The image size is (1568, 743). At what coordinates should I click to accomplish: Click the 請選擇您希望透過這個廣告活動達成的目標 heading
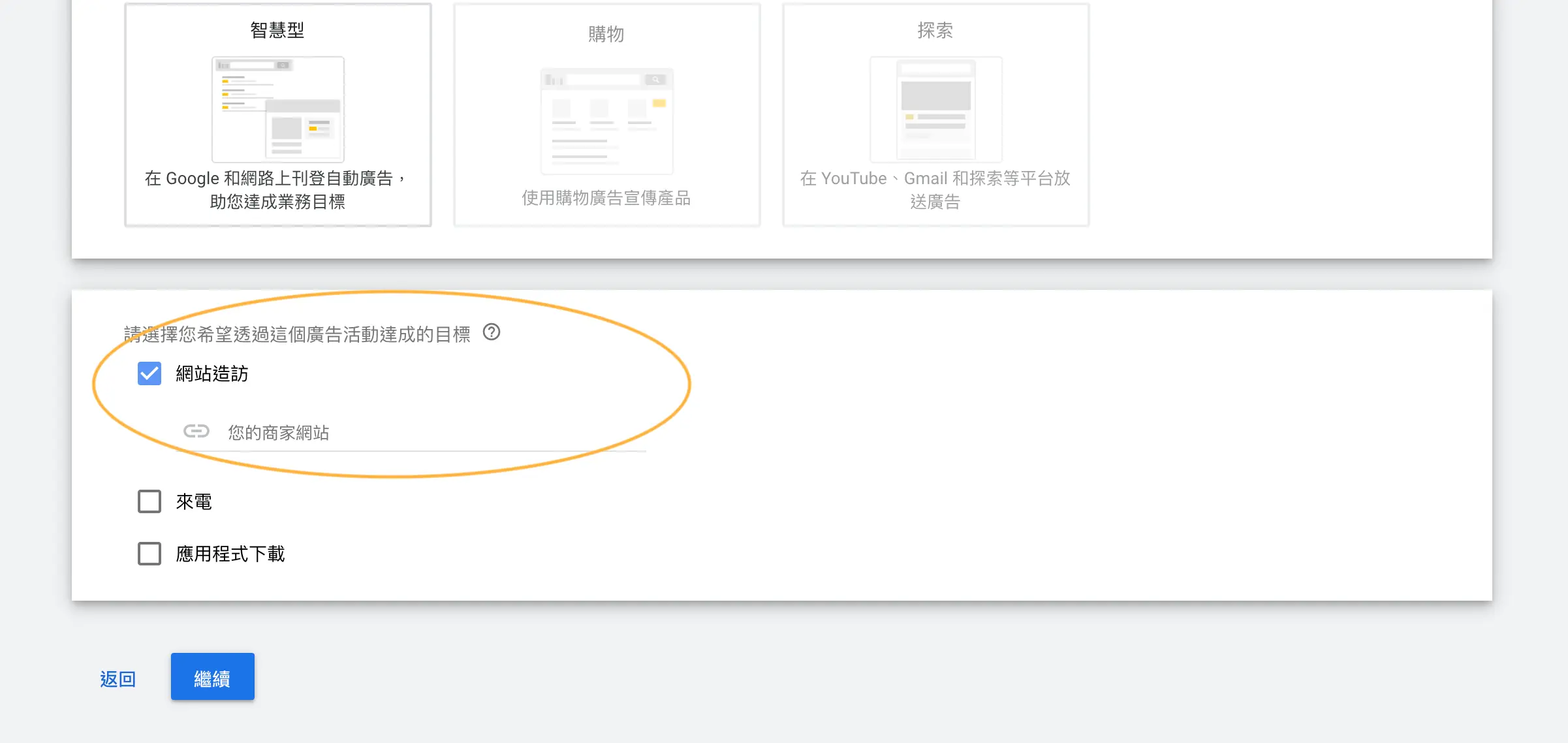[x=298, y=335]
